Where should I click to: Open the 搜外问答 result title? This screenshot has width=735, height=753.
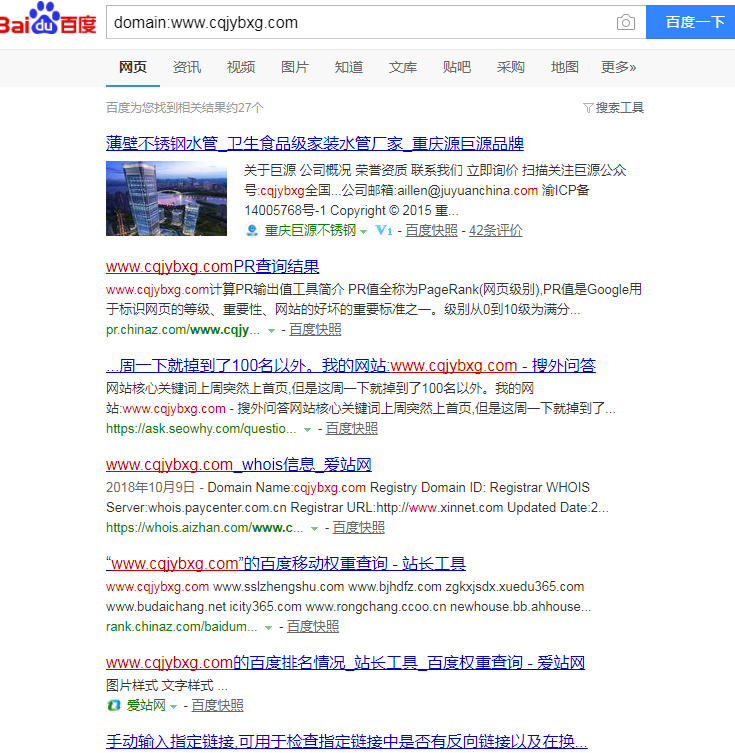(350, 365)
